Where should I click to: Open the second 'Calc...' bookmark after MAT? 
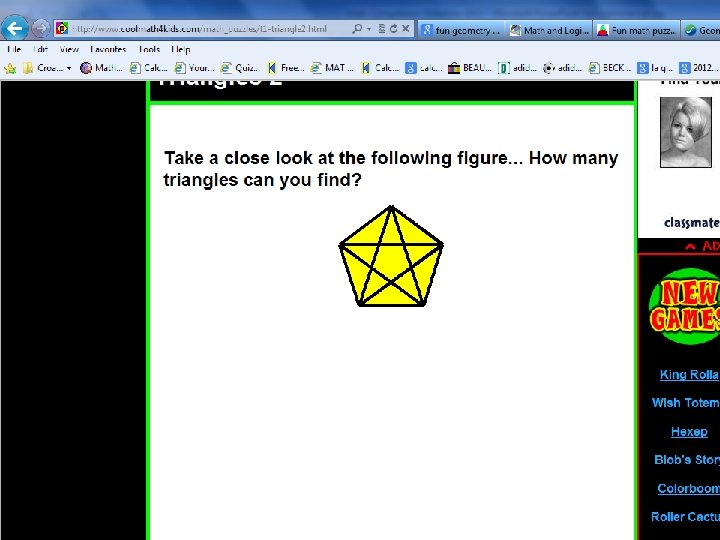coord(380,68)
